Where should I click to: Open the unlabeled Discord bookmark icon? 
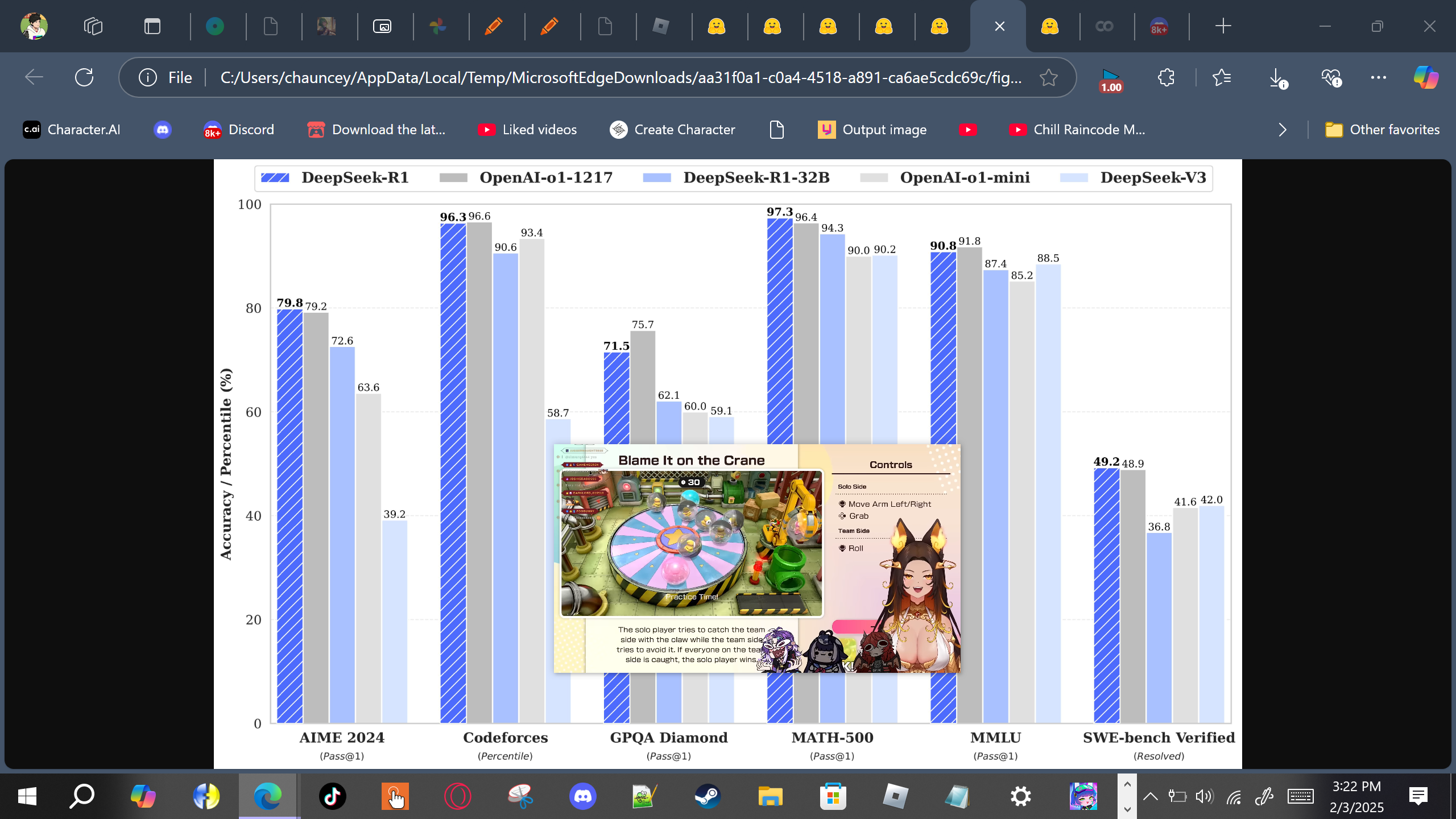163,130
